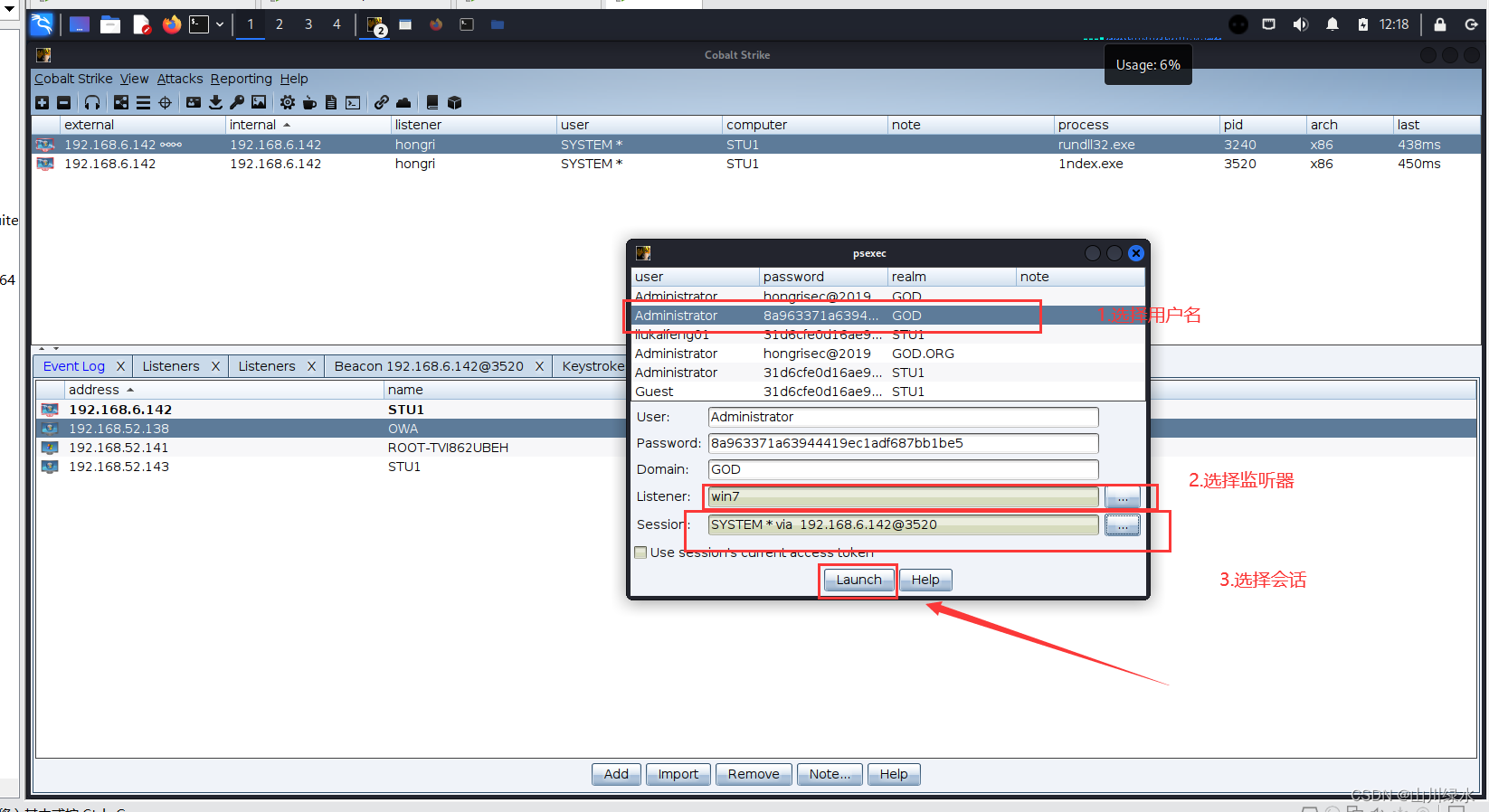Select beacon row with process 1ndex.exe
Image resolution: width=1489 pixels, height=812 pixels.
pyautogui.click(x=756, y=164)
